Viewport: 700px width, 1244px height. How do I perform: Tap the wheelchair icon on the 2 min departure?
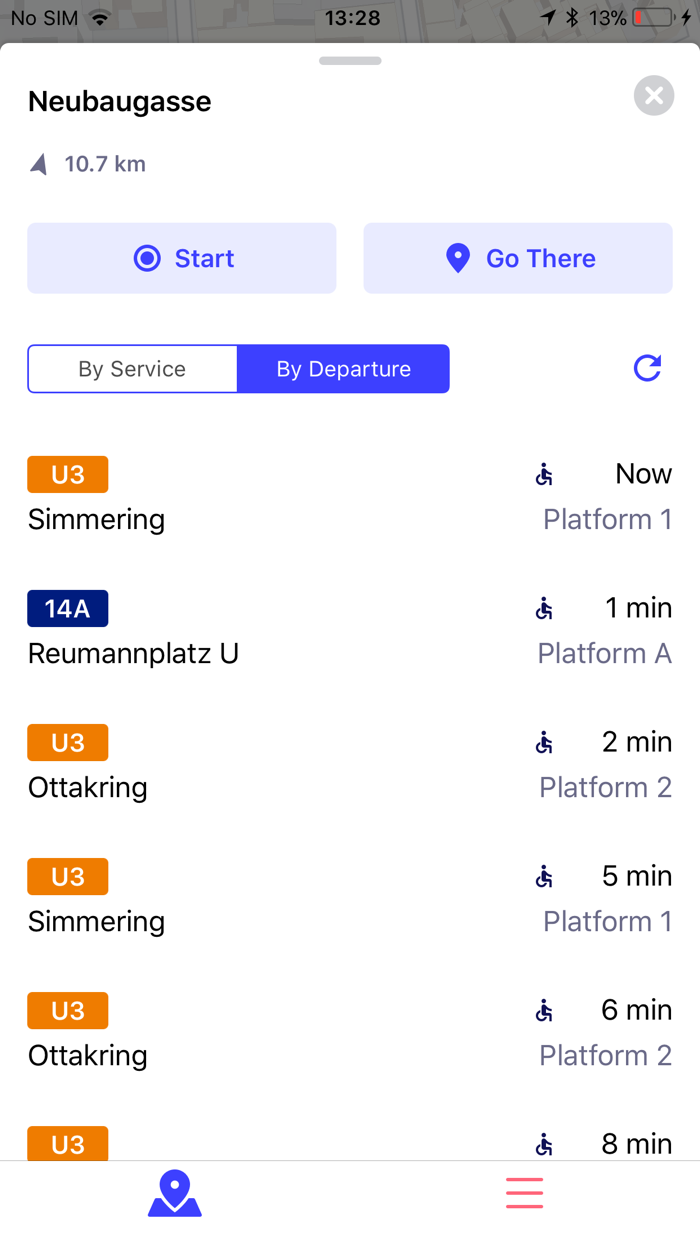click(x=543, y=742)
